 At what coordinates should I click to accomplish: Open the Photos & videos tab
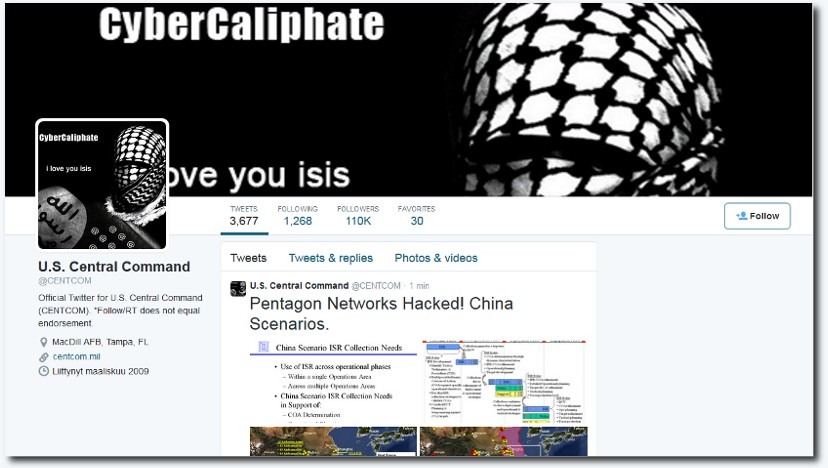click(436, 258)
